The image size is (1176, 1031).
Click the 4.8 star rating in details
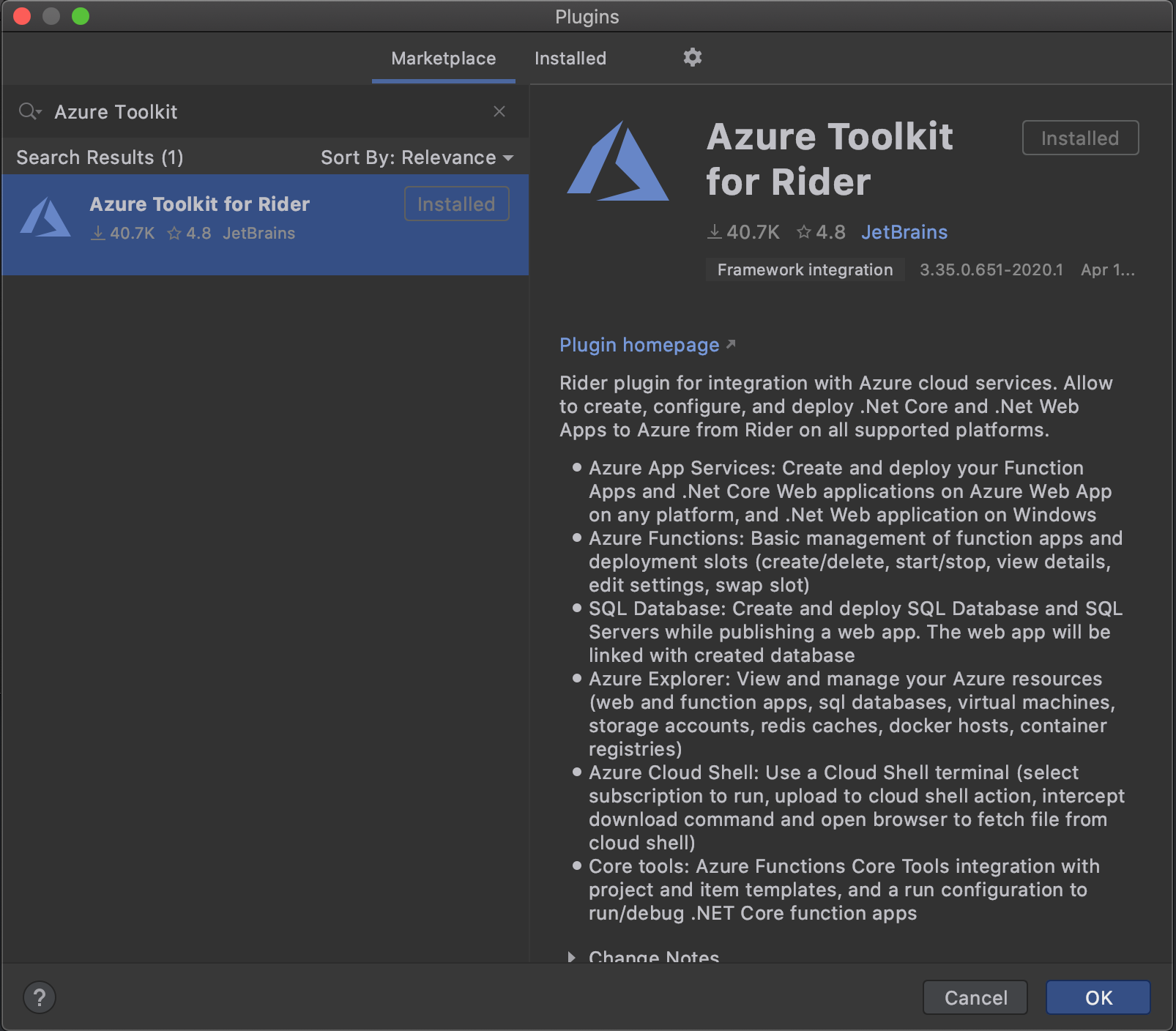click(x=821, y=232)
